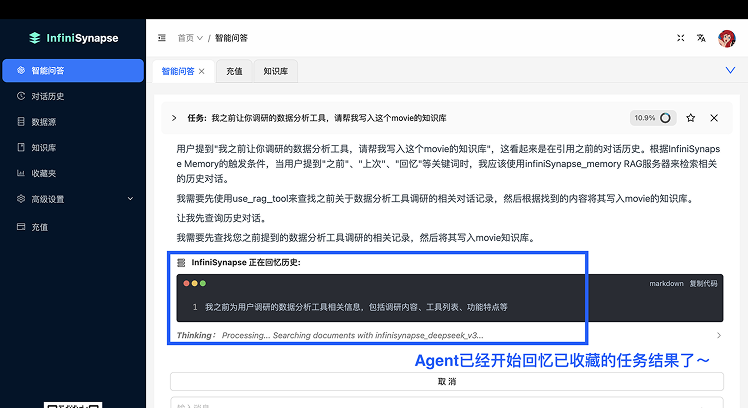The width and height of the screenshot is (748, 408).
Task: Click the book icon beside 知识库
Action: click(21, 147)
